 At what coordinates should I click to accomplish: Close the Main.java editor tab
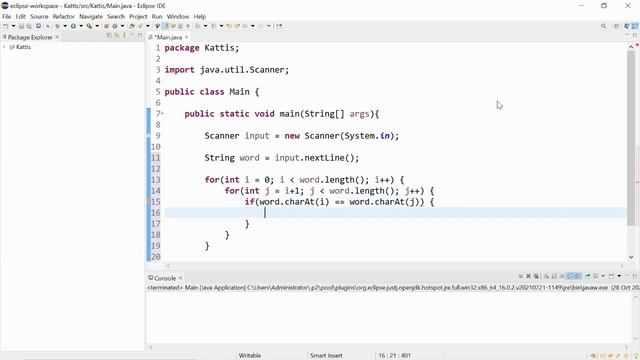click(187, 37)
